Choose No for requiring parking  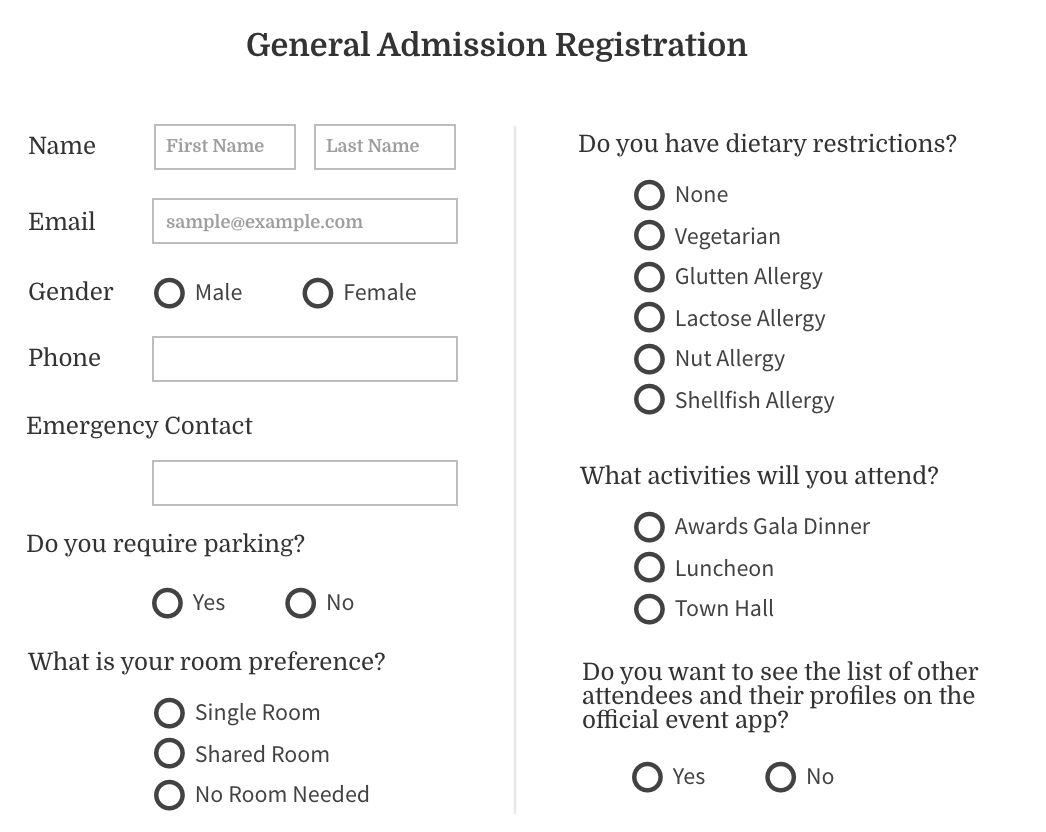pos(299,603)
